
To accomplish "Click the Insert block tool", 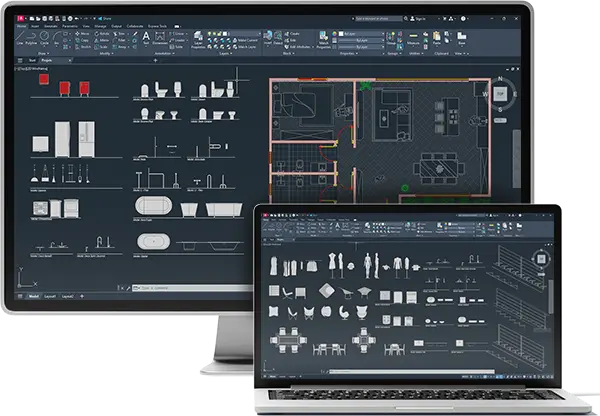I will [268, 38].
